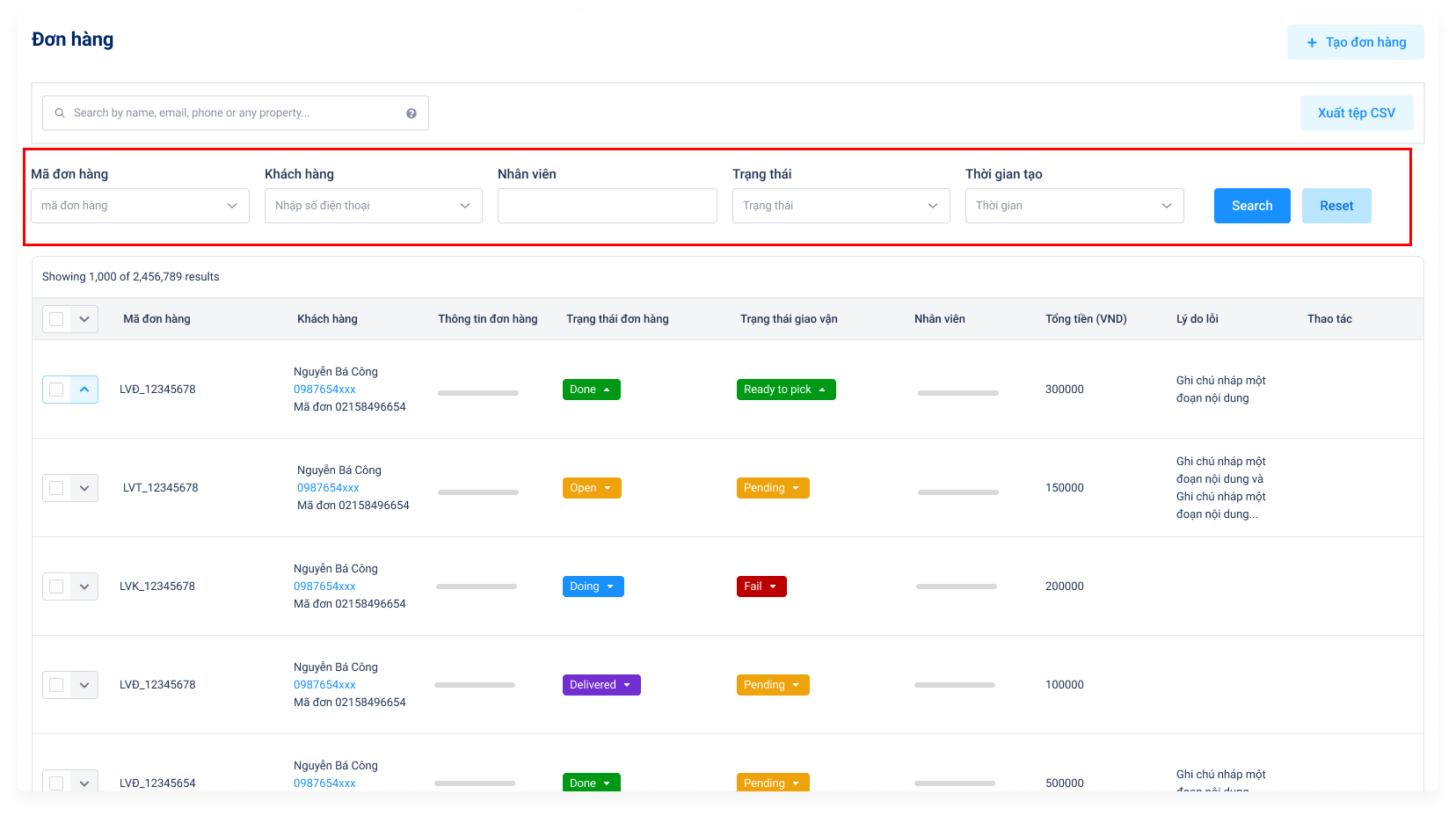The width and height of the screenshot is (1456, 816).
Task: Click the Mã đơn hàng column header
Action: pos(157,319)
